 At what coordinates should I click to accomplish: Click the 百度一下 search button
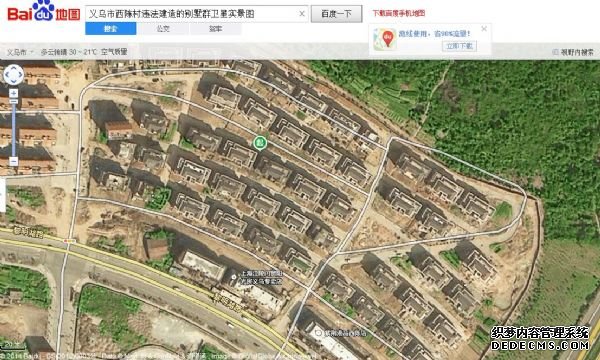coord(336,14)
